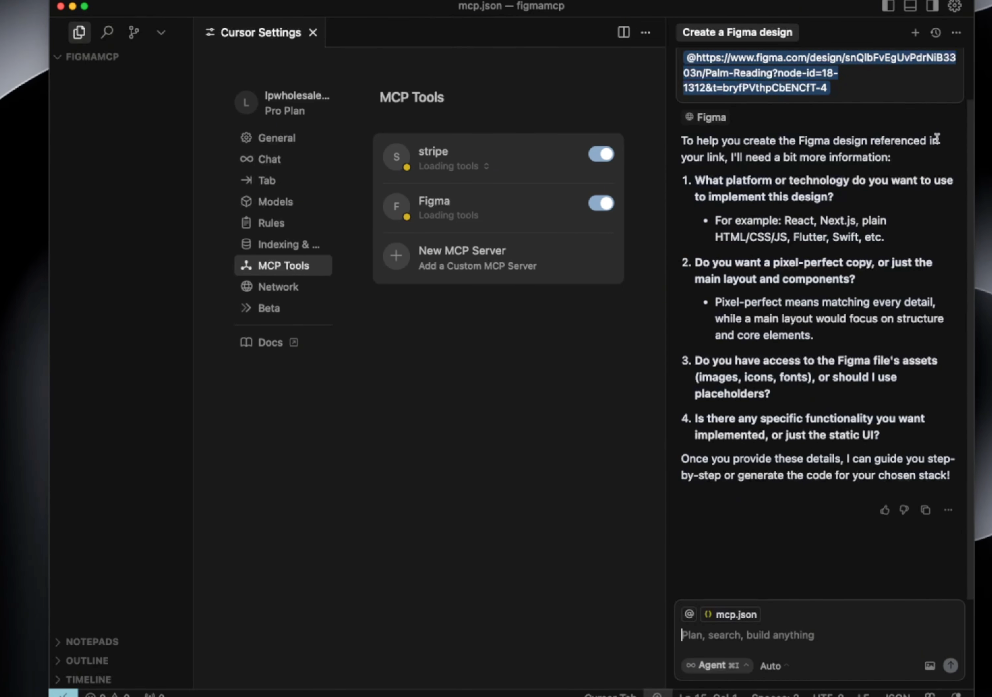992x697 pixels.
Task: Open the Manage gear in the title bar
Action: [955, 6]
